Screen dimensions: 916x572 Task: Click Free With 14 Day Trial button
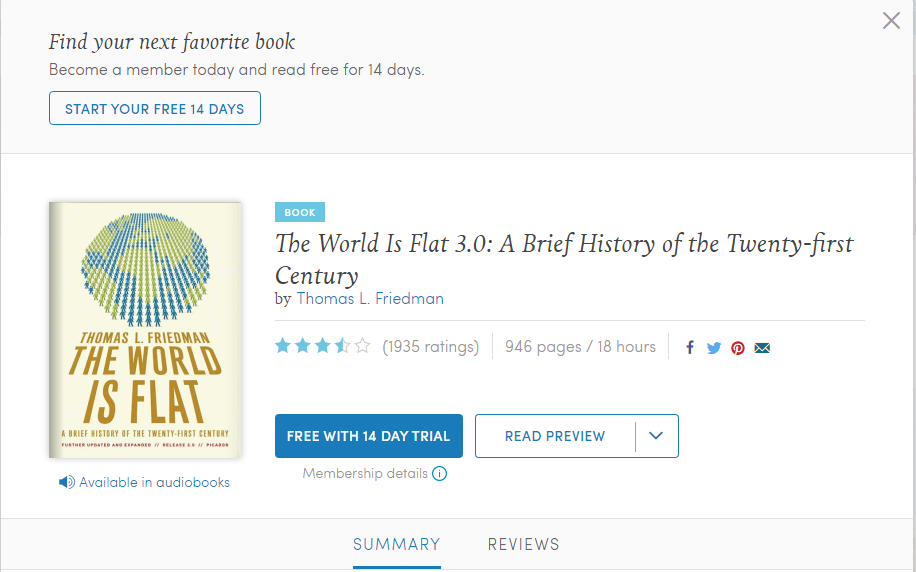point(368,436)
